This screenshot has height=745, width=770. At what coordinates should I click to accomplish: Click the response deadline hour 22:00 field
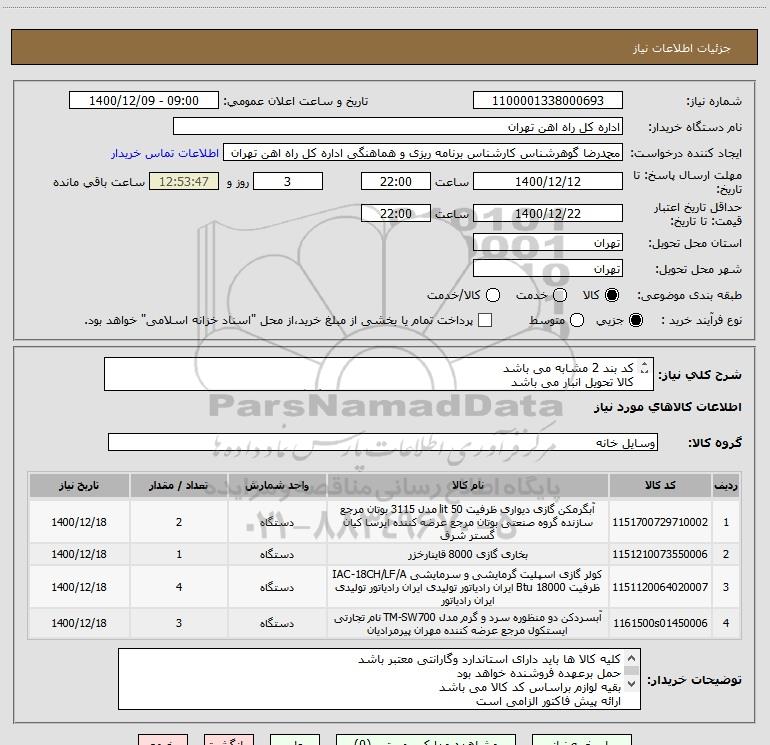click(x=396, y=181)
